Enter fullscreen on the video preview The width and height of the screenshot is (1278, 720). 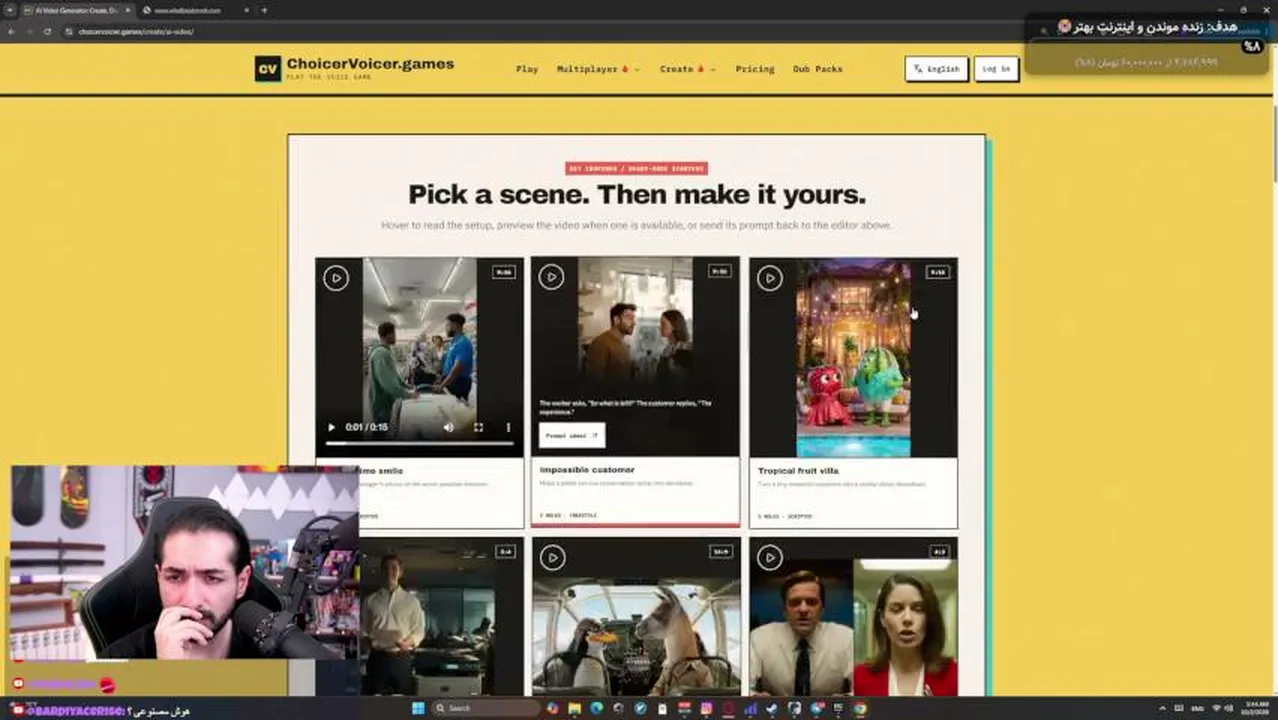(478, 427)
